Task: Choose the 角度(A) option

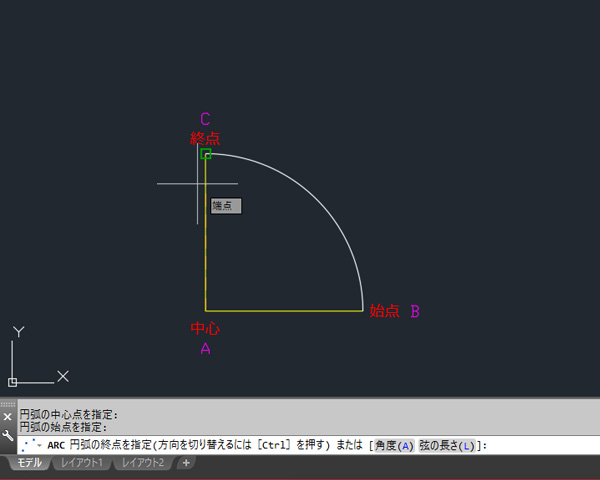Action: click(394, 446)
